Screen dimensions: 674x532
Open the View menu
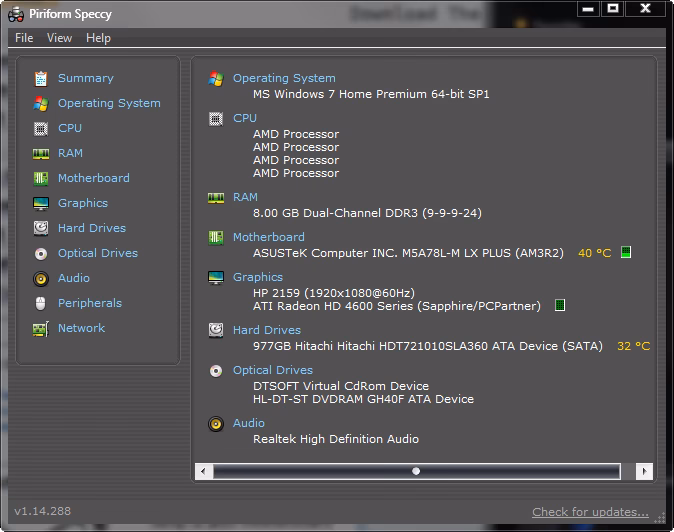tap(59, 38)
